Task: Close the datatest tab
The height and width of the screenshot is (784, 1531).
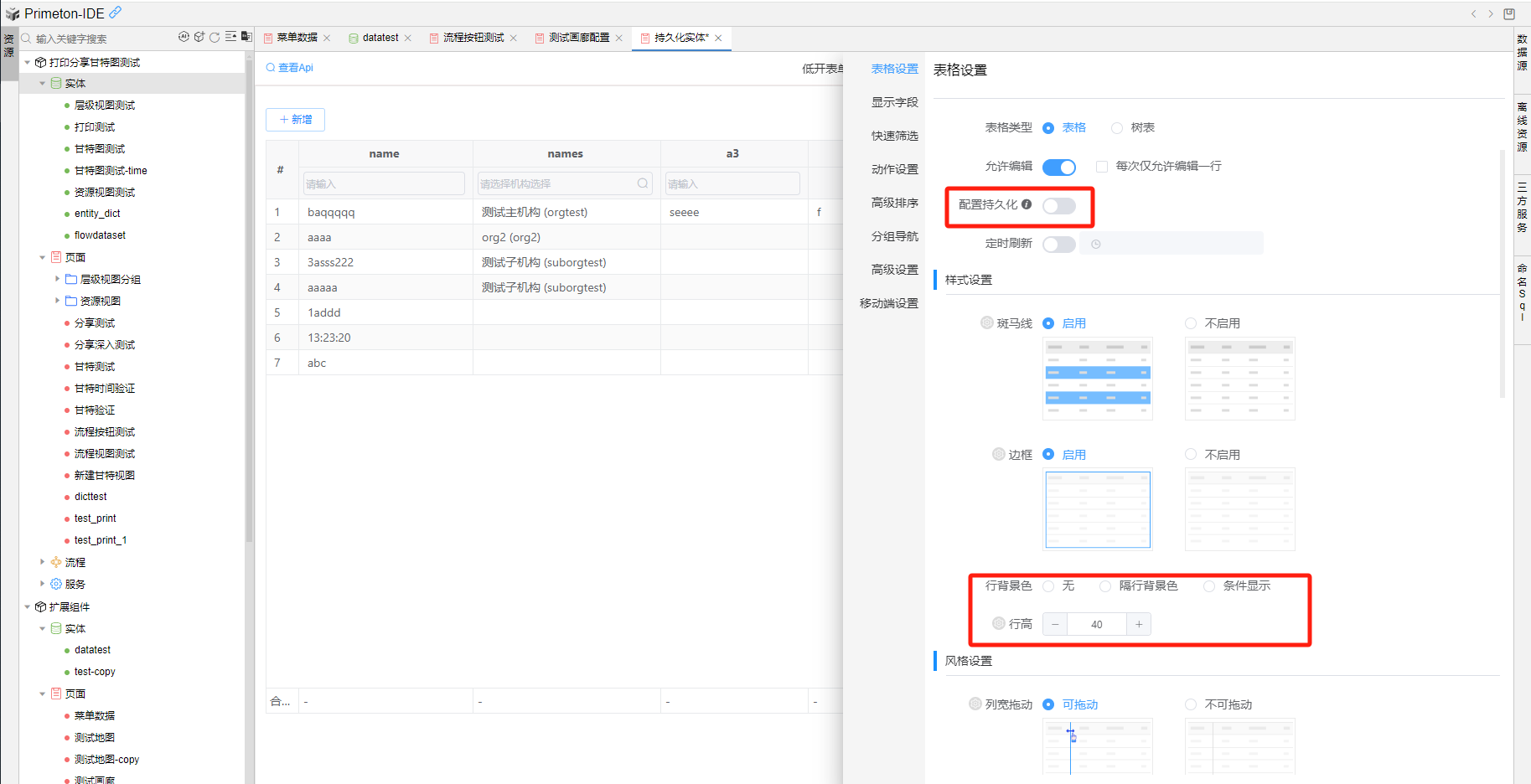Action: click(408, 38)
